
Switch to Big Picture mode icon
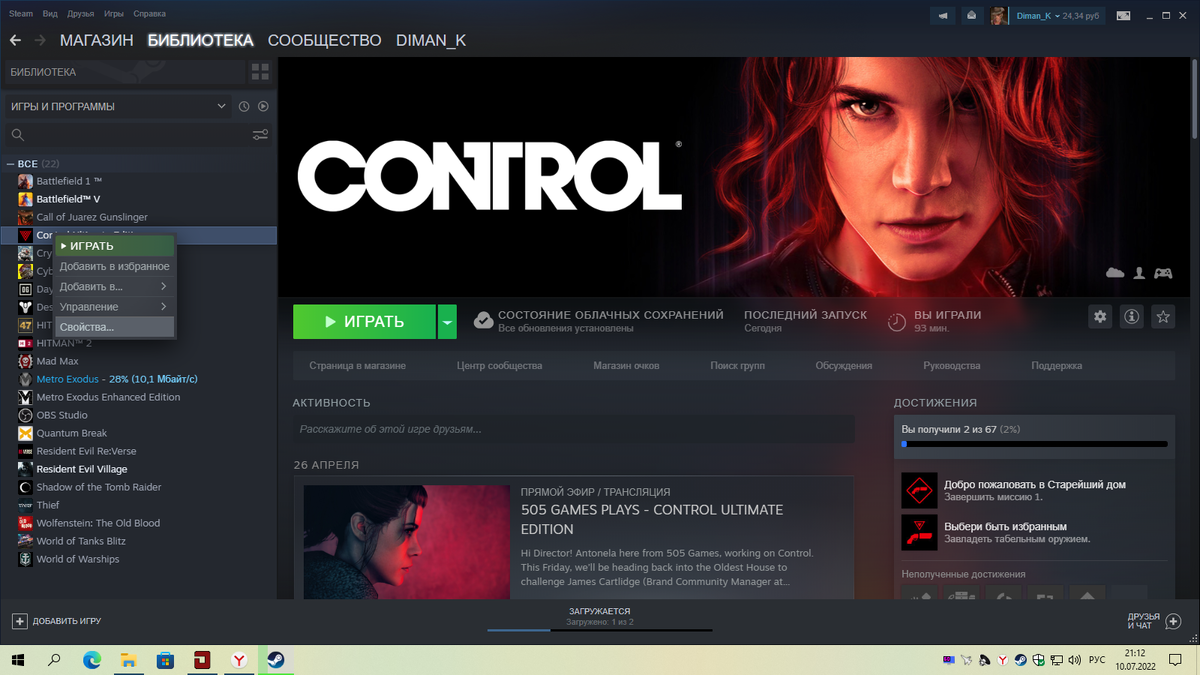(1124, 16)
